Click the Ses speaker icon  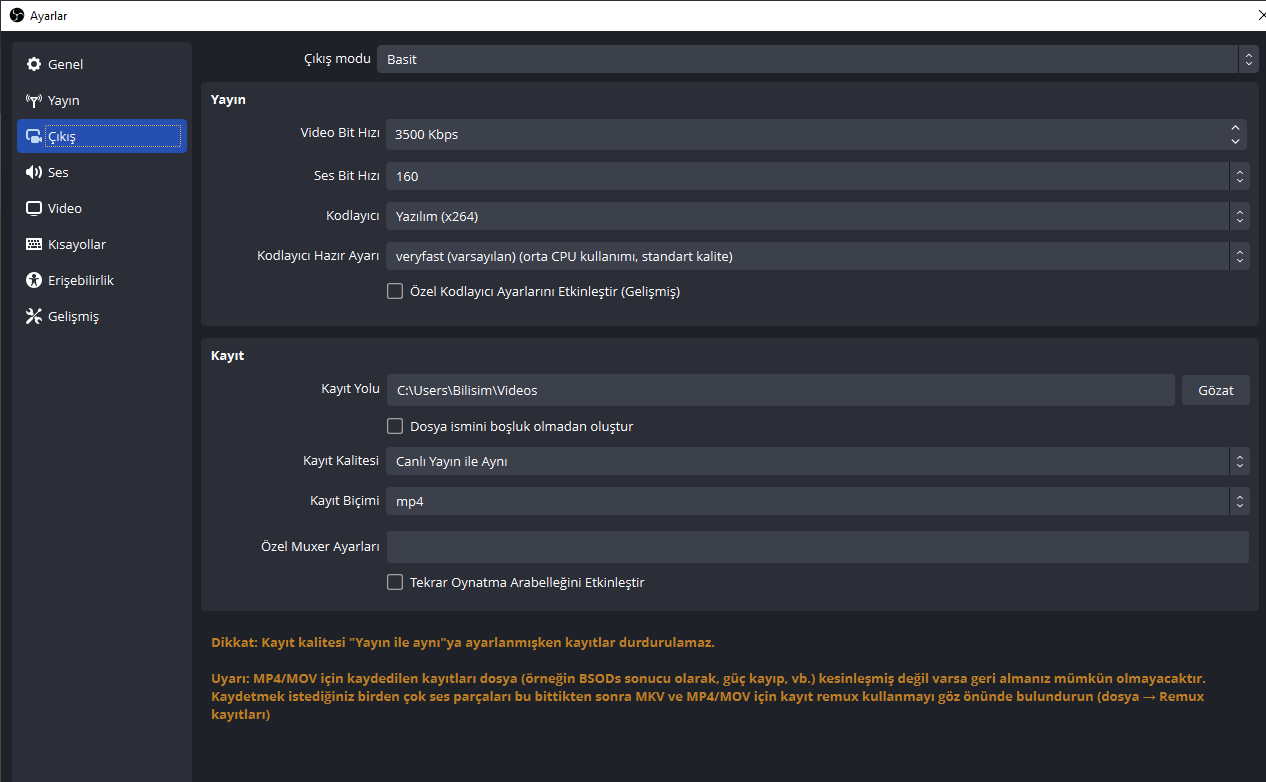34,172
